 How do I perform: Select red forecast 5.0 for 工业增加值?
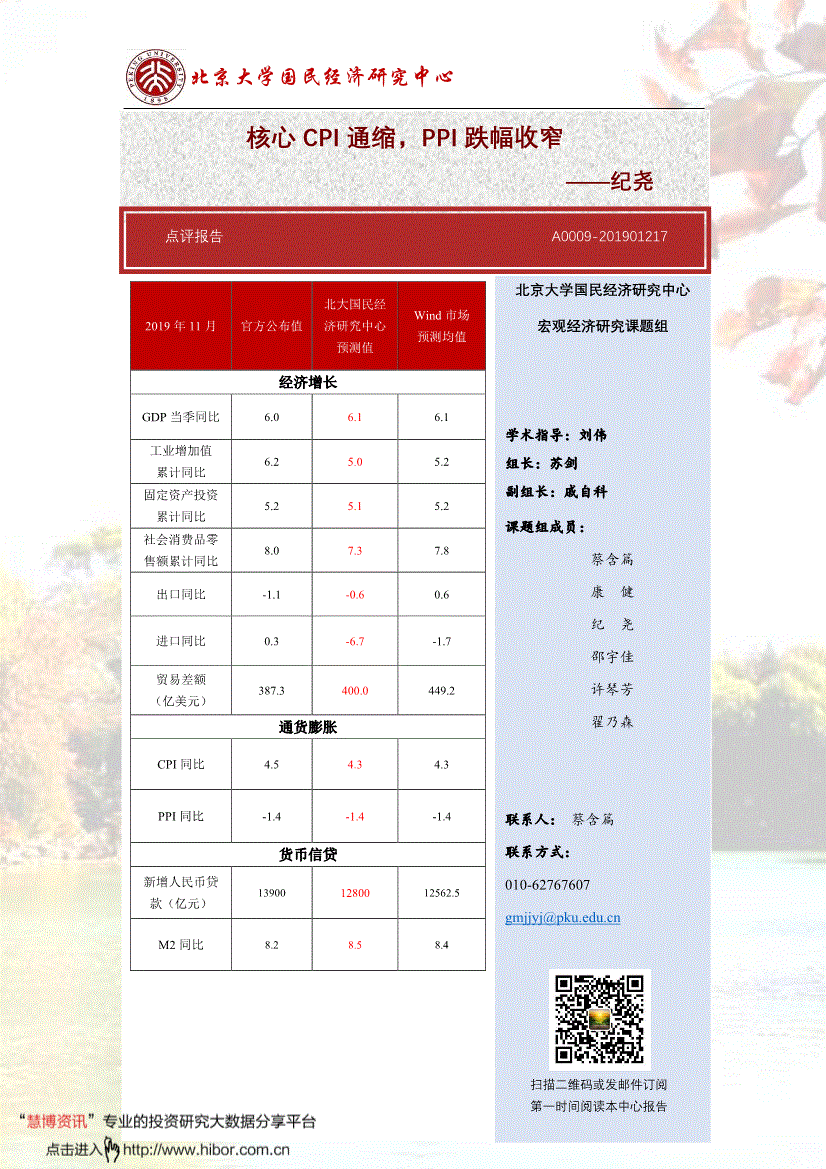(x=355, y=462)
